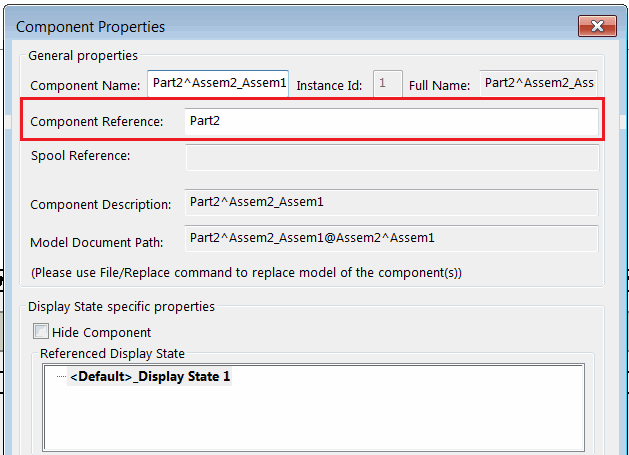Click the 'Component Reference:' label
Viewport: 629px width, 455px height.
96,122
